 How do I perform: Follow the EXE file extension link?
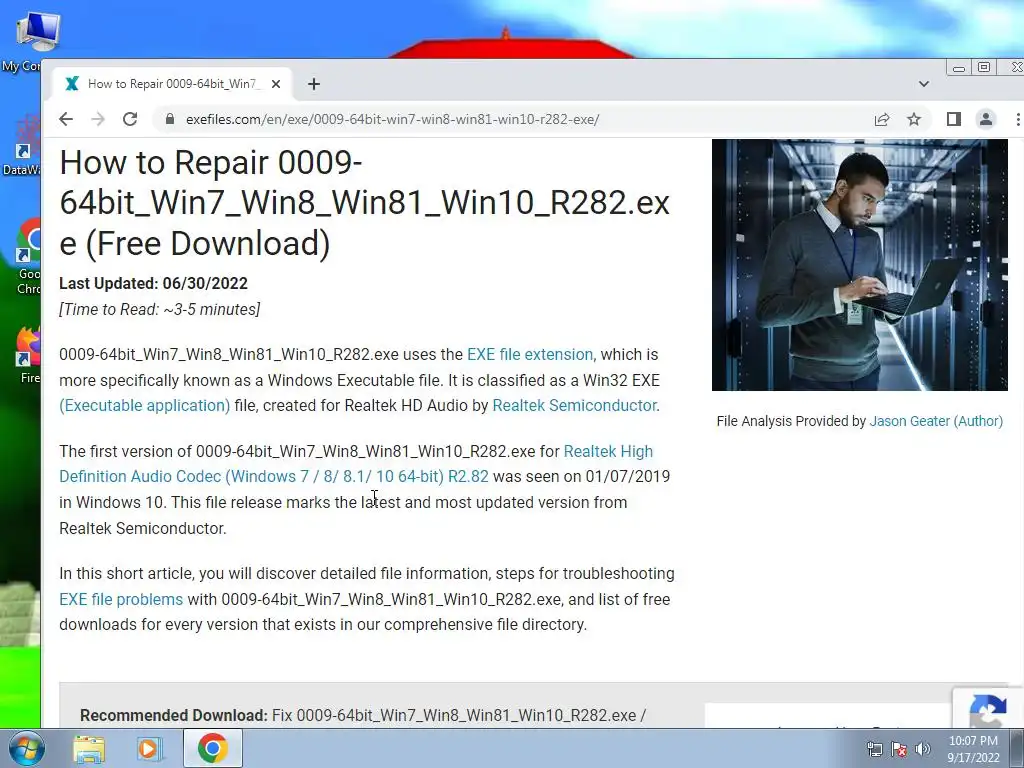pyautogui.click(x=530, y=355)
